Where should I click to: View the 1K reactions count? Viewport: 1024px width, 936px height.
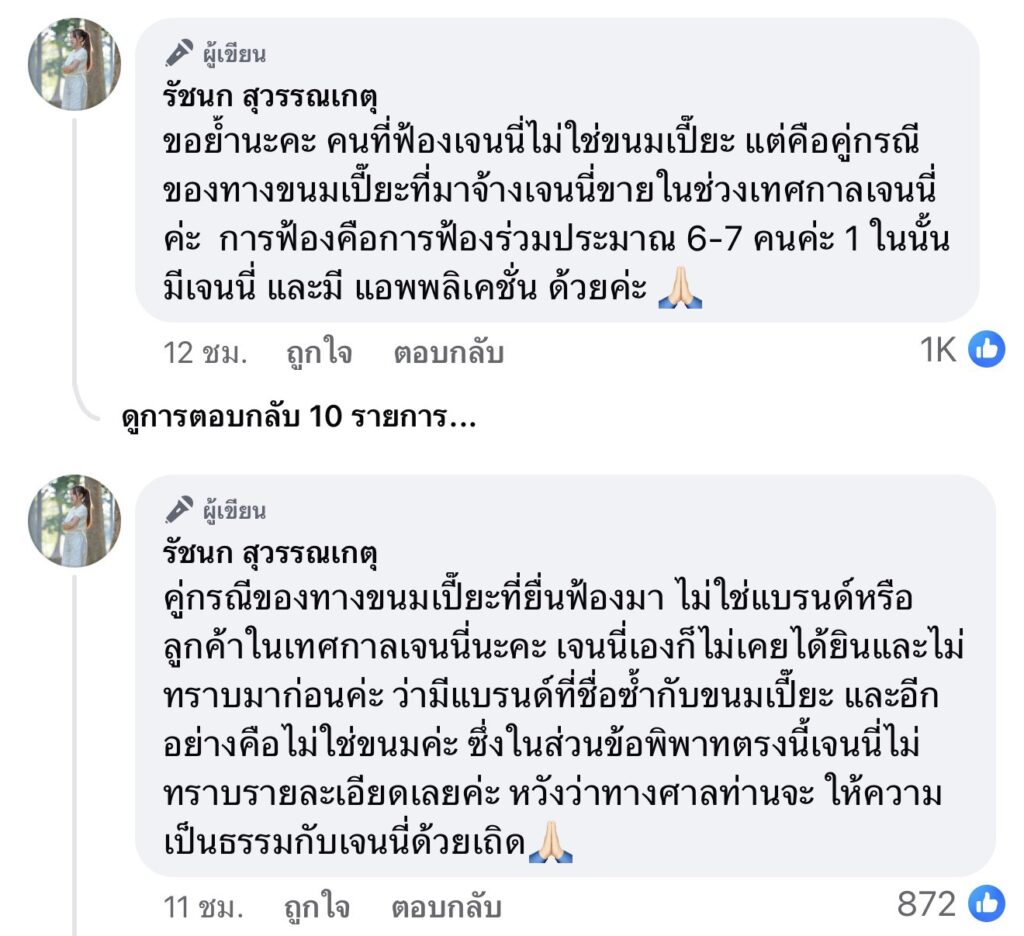pos(938,350)
